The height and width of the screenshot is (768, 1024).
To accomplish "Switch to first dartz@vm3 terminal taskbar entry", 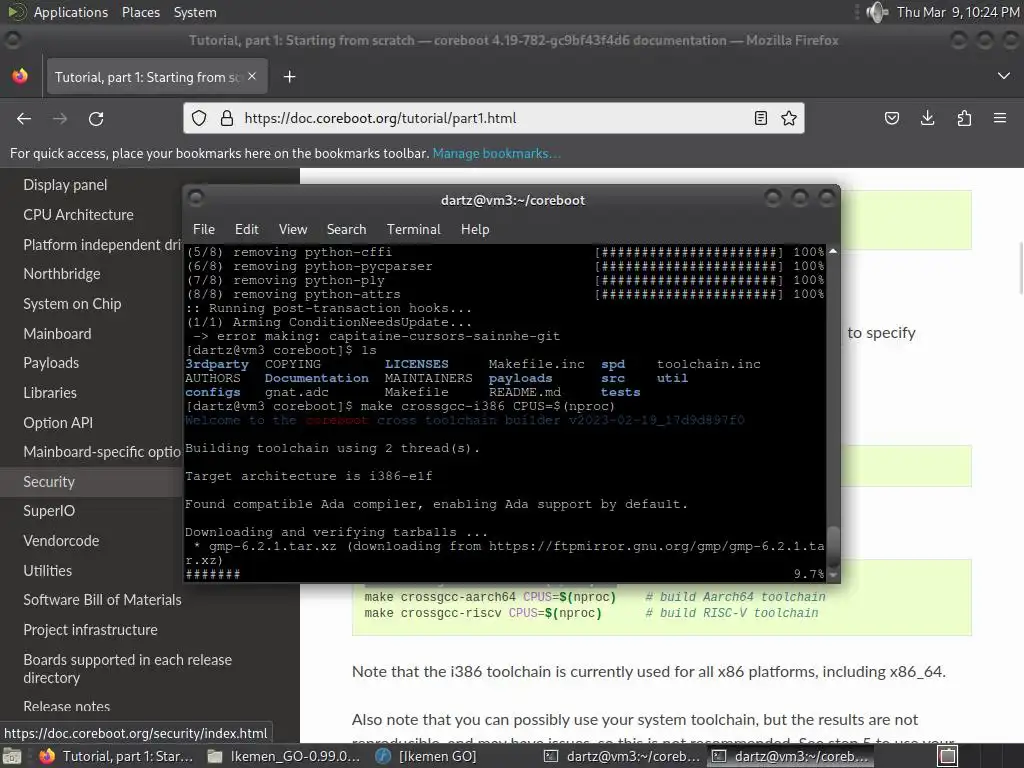I will click(622, 756).
